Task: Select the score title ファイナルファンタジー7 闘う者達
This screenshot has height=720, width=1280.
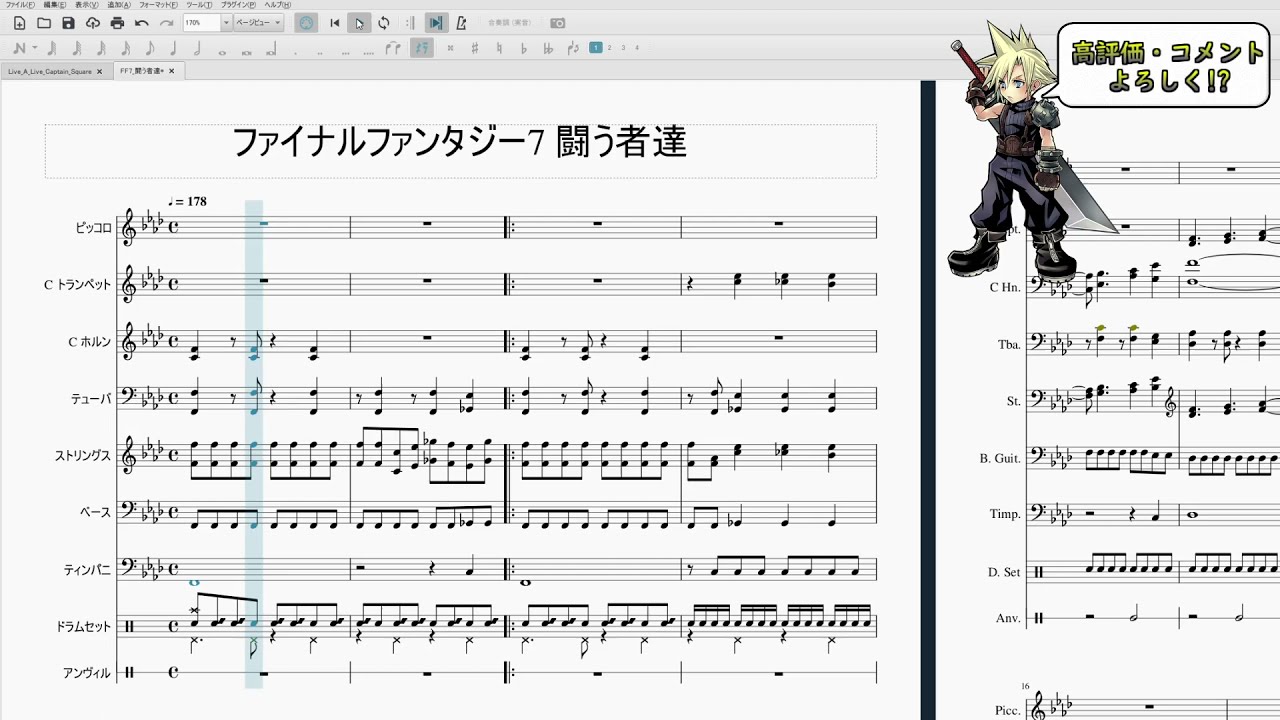Action: (460, 142)
